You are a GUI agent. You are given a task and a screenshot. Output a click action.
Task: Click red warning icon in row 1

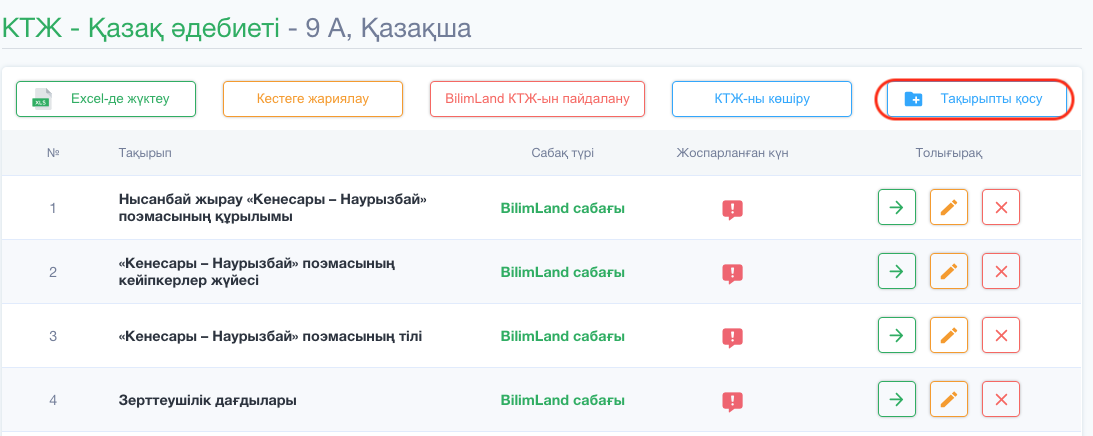732,209
